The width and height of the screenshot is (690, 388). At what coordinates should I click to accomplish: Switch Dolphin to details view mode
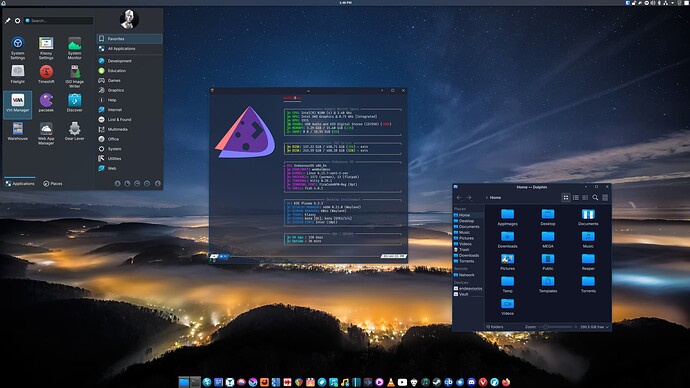tap(585, 198)
